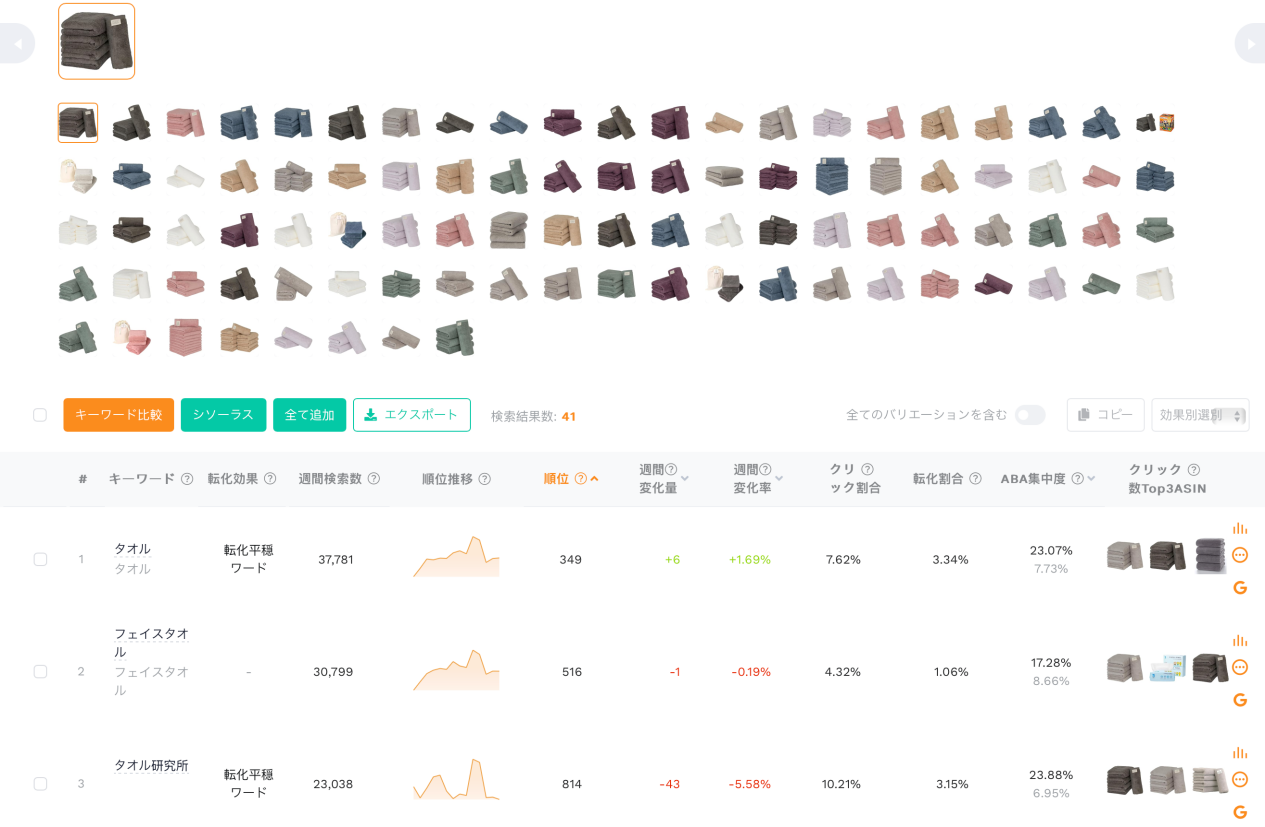Select the checkbox for row 2 フェイスタオル
This screenshot has width=1265, height=827.
click(40, 672)
